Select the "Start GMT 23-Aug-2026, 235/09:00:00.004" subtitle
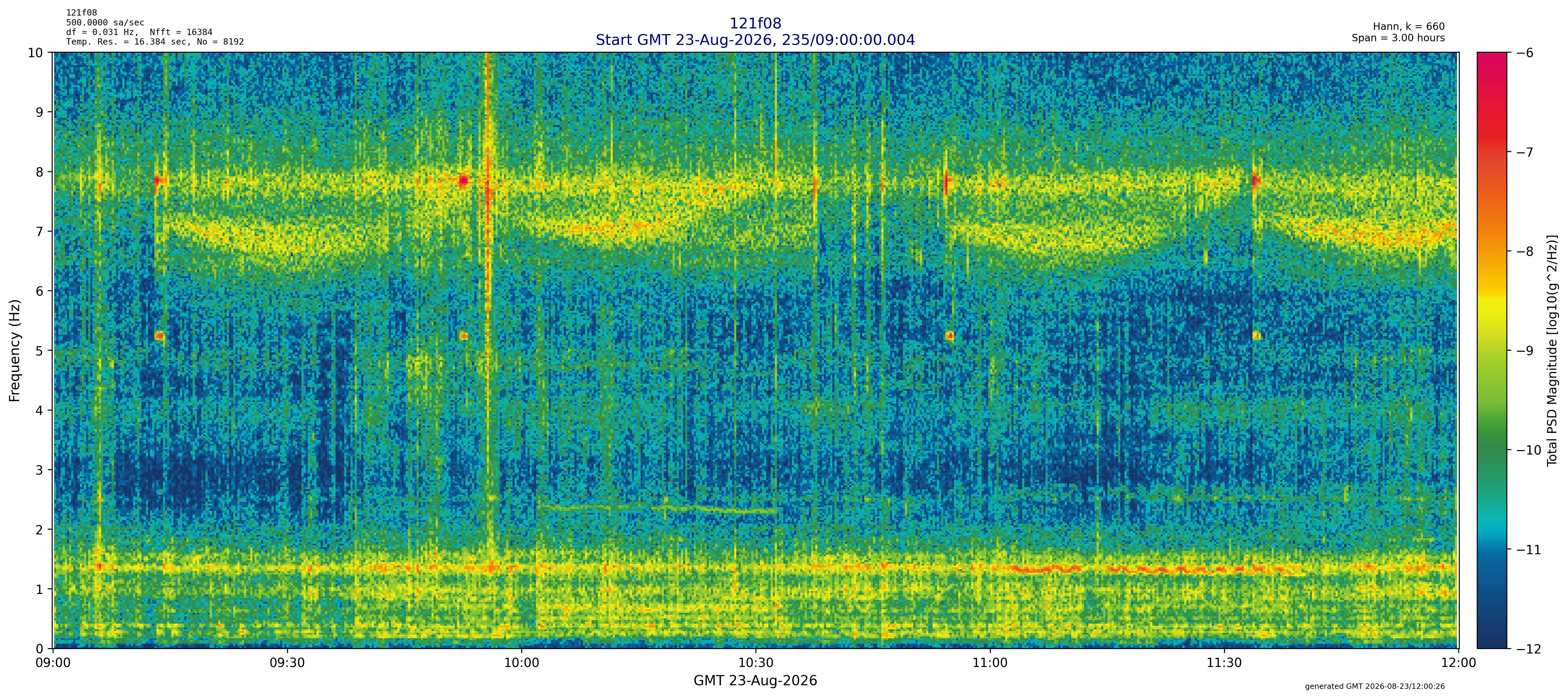The image size is (1568, 699). pos(755,40)
